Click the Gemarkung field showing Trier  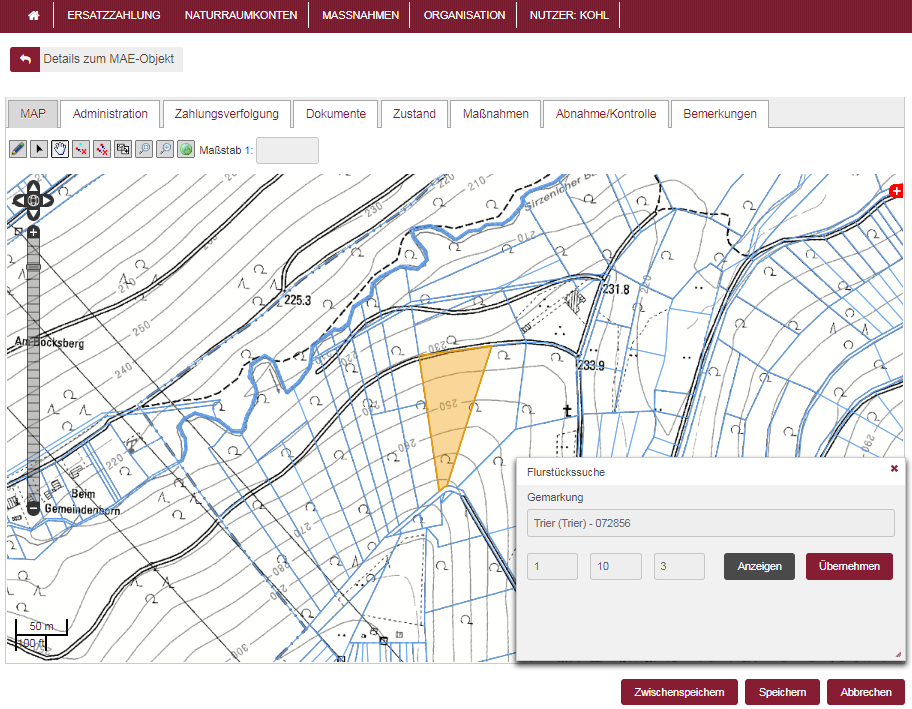(710, 523)
